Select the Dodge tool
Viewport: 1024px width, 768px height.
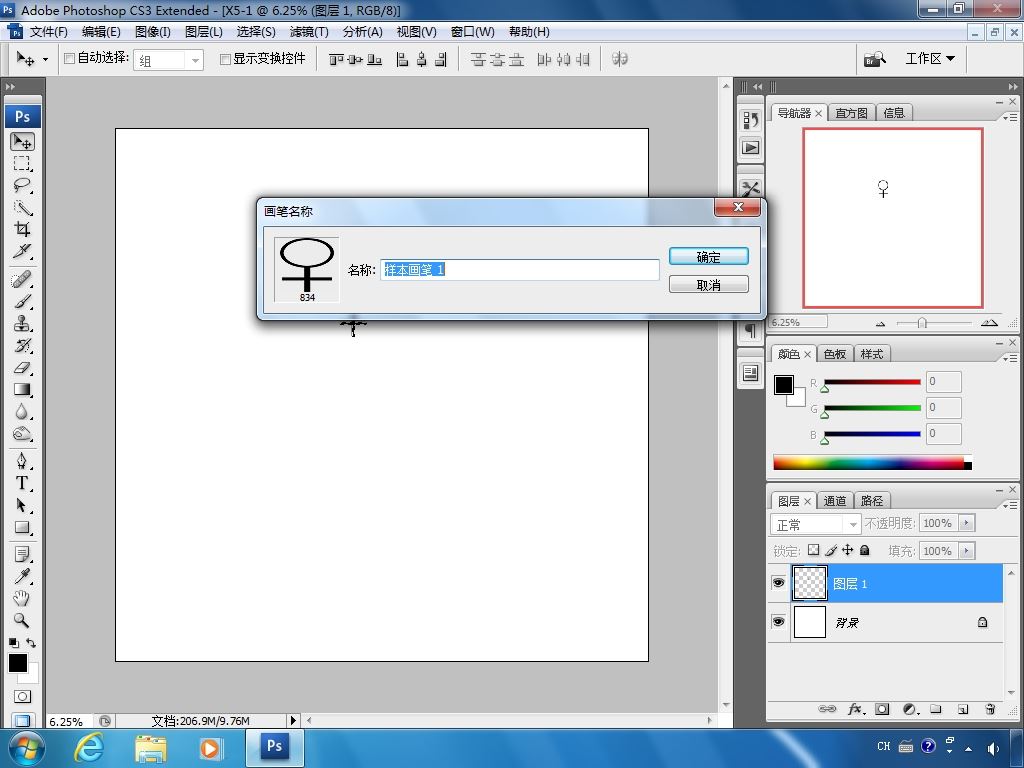tap(22, 434)
